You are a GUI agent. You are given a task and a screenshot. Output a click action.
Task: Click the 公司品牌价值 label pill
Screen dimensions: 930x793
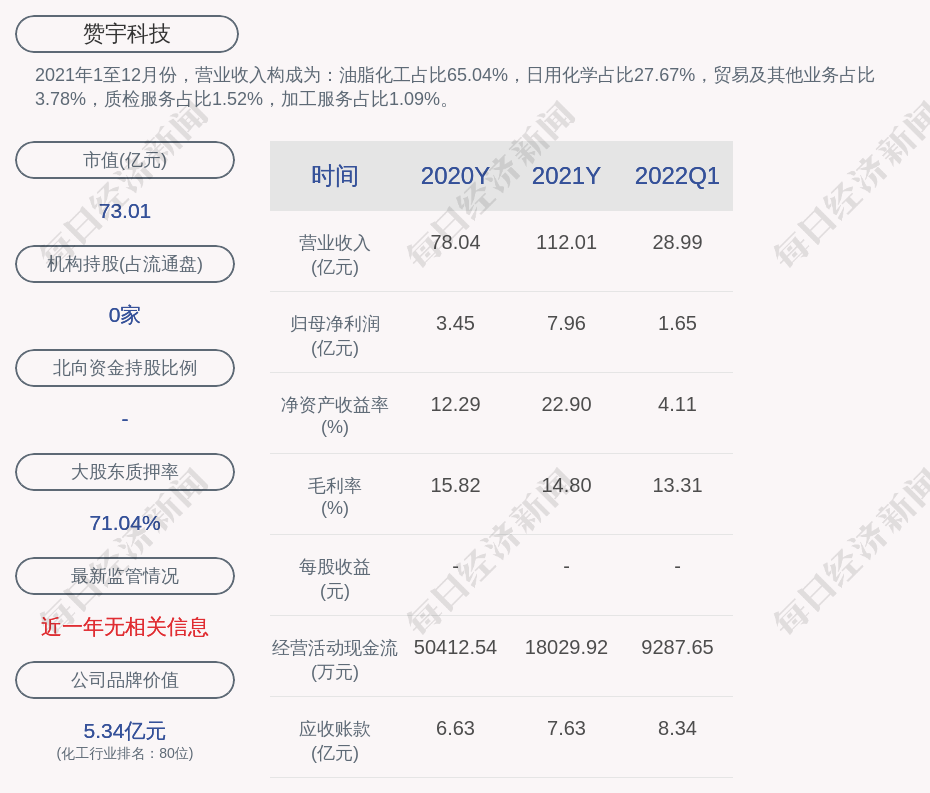click(x=125, y=680)
